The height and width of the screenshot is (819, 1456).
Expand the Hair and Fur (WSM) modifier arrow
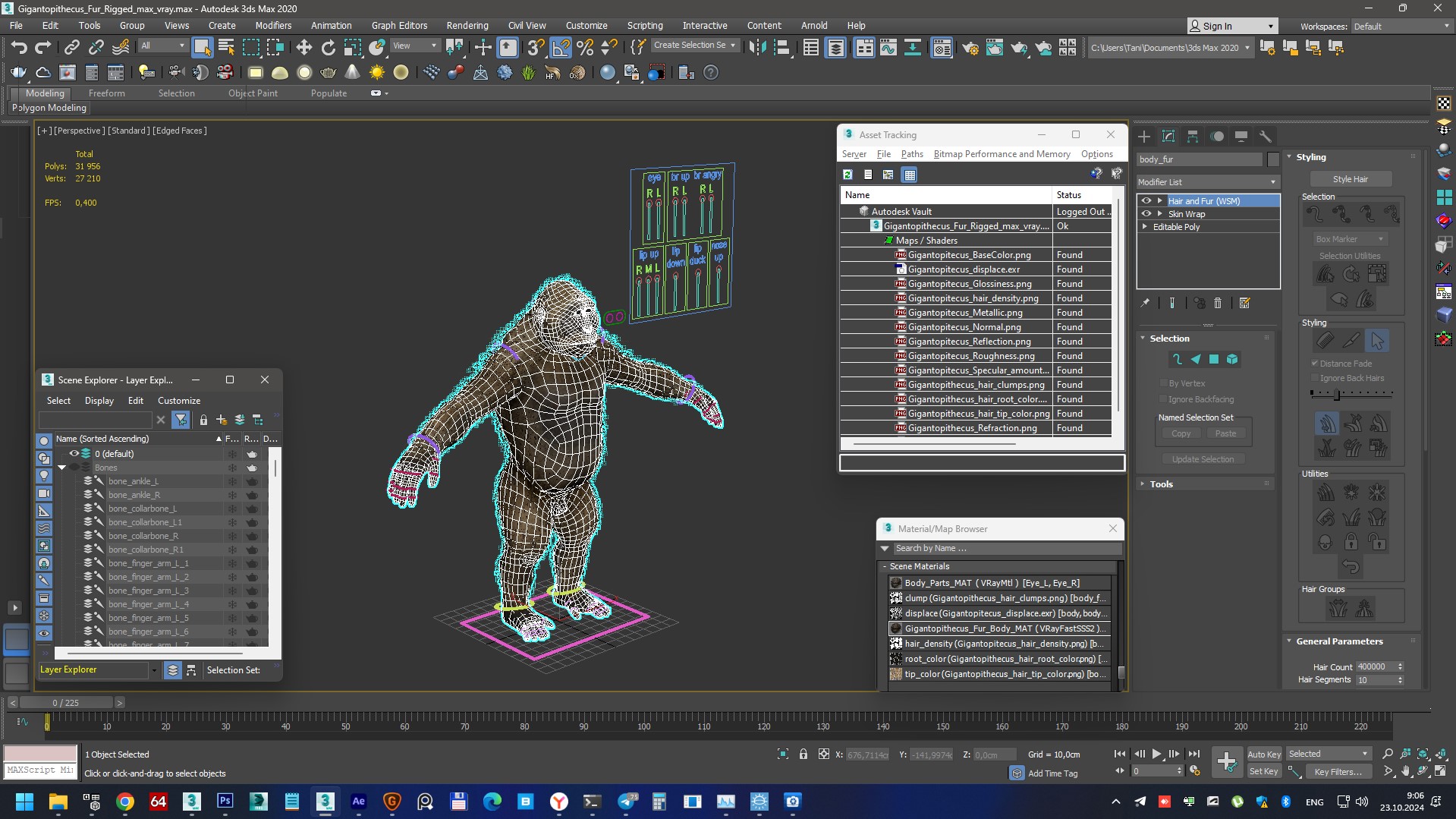click(x=1159, y=200)
